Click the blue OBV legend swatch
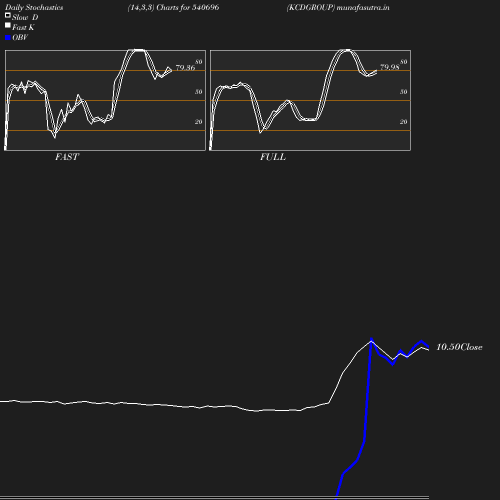The height and width of the screenshot is (500, 500). click(x=8, y=38)
